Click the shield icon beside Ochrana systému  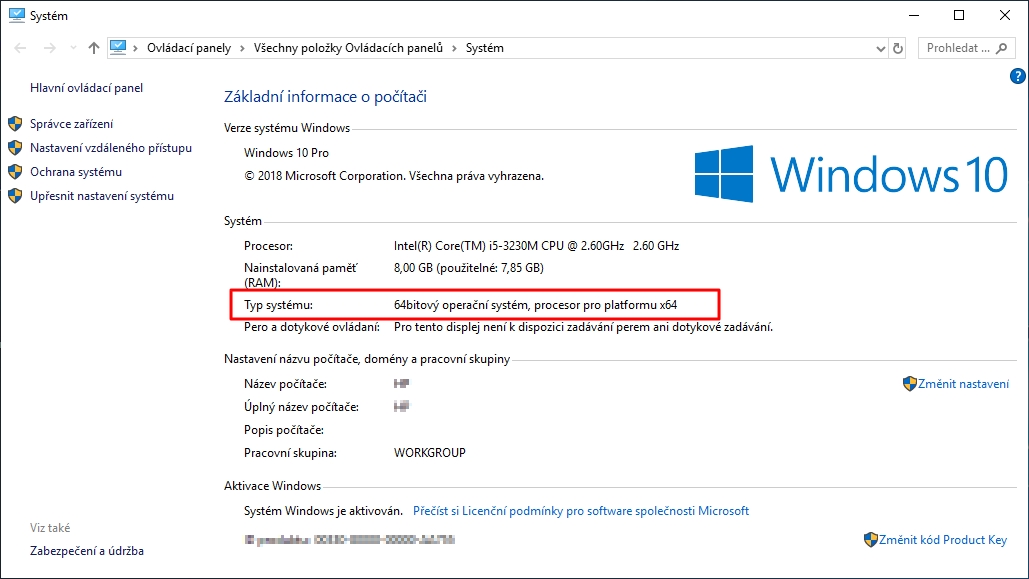(x=15, y=172)
